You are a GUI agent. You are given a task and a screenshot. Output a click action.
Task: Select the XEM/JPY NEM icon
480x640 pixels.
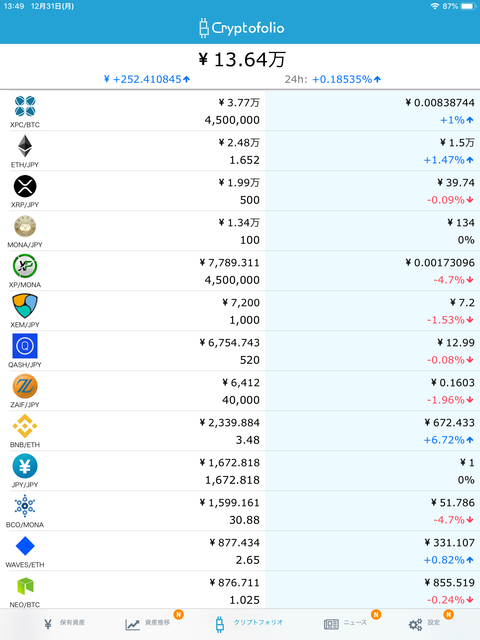coord(25,306)
